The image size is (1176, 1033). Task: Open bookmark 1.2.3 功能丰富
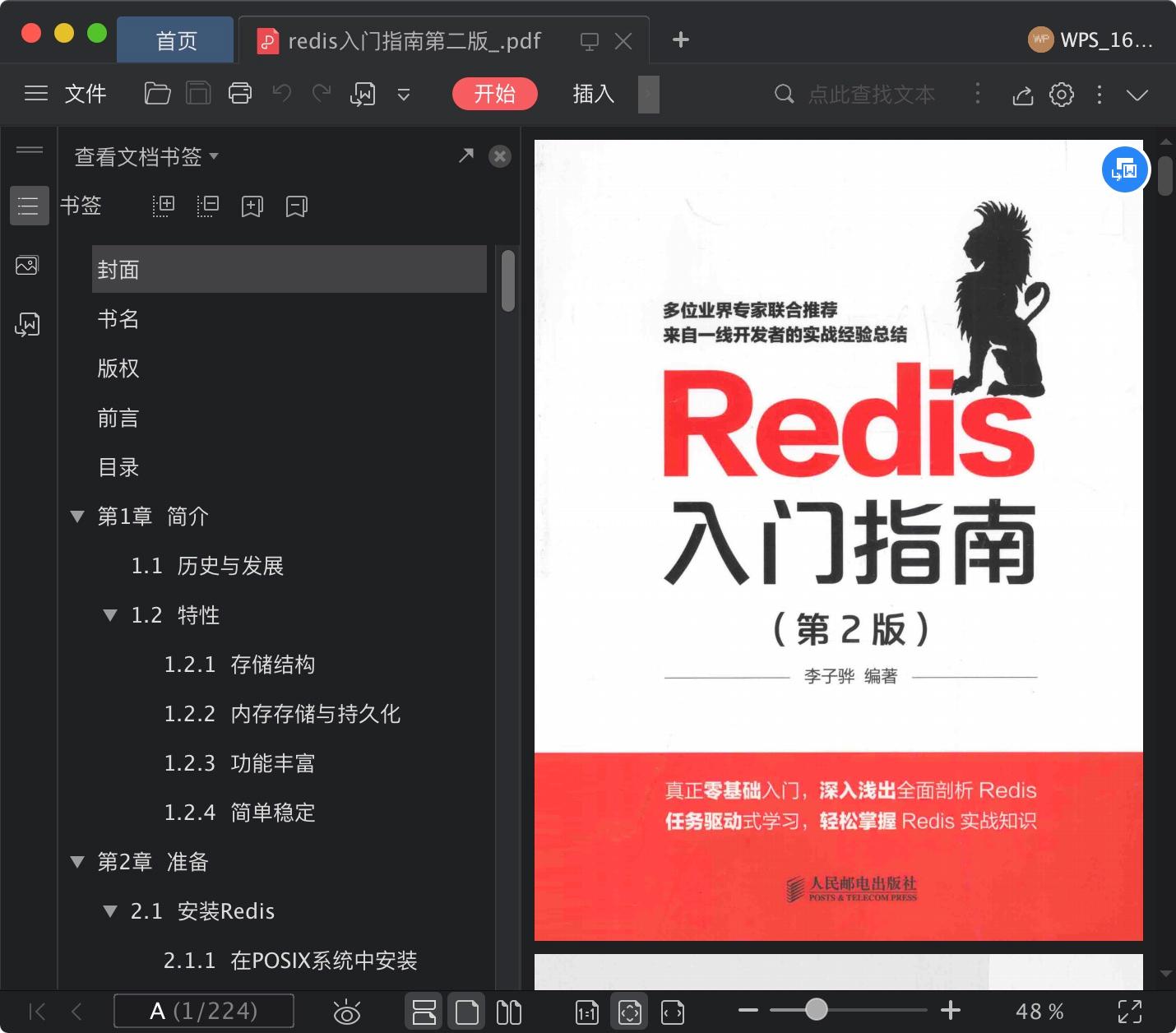[239, 763]
